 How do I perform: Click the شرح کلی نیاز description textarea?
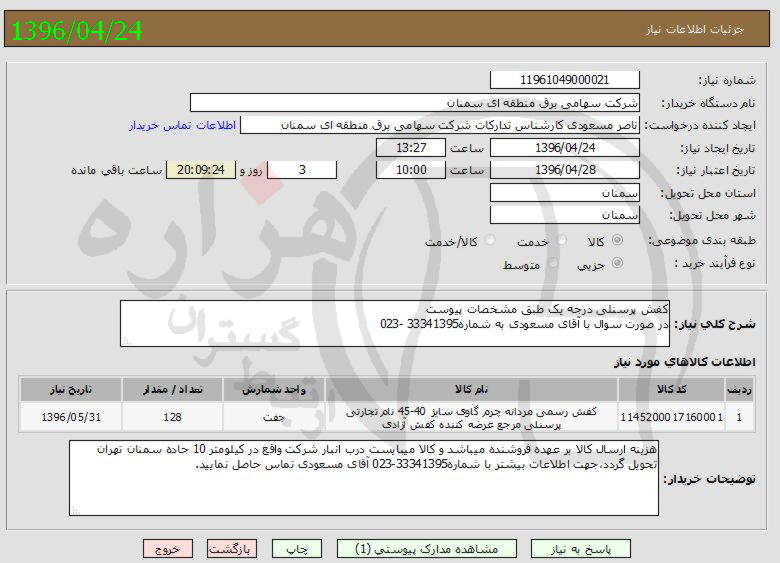[395, 323]
